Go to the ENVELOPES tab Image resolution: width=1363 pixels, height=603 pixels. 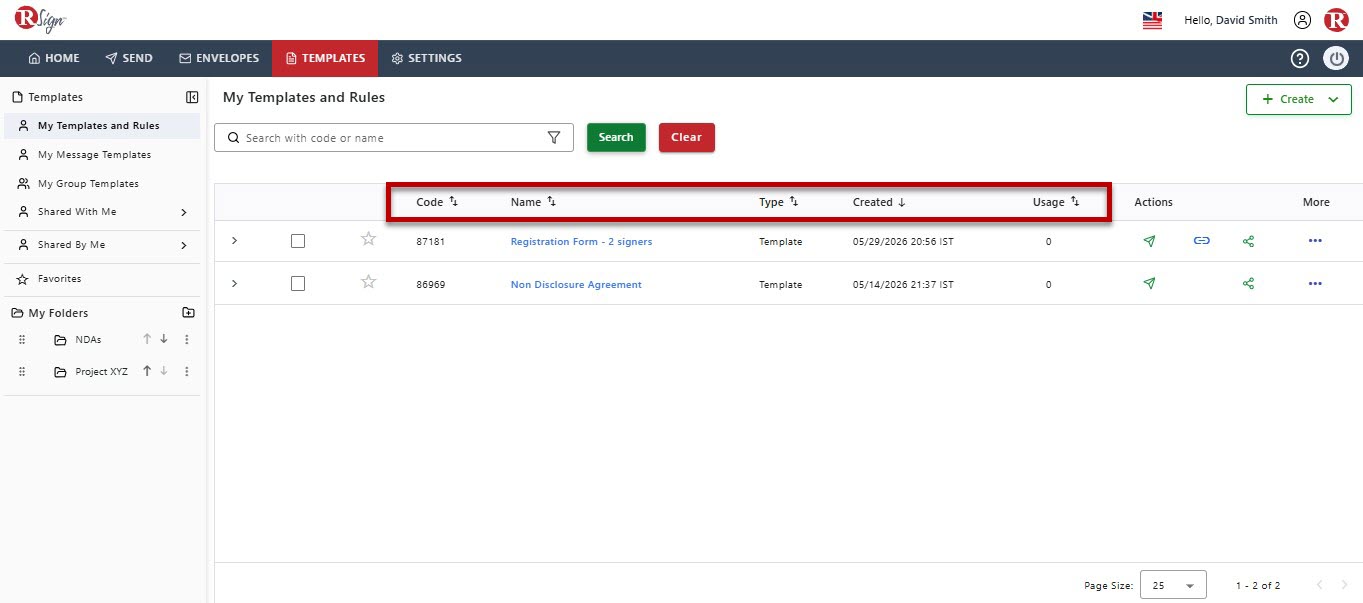(x=219, y=58)
